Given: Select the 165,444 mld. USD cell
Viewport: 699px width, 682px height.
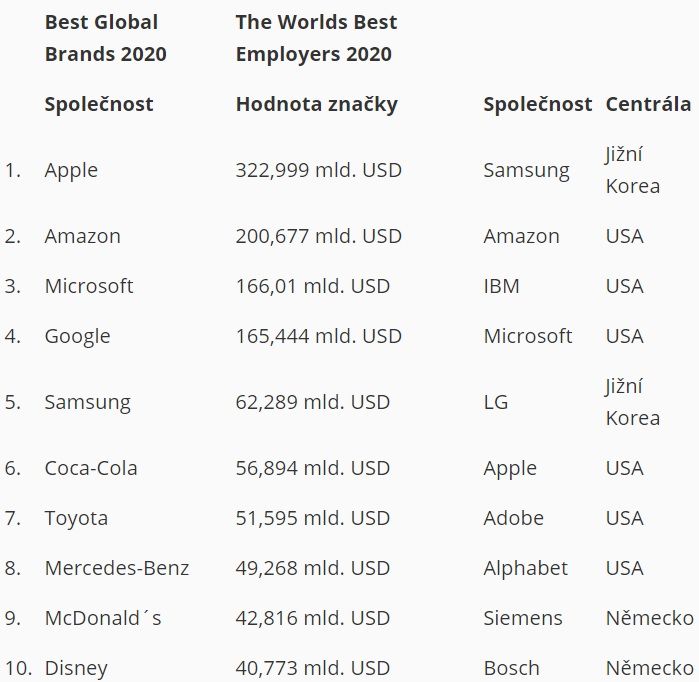Looking at the screenshot, I should 319,336.
